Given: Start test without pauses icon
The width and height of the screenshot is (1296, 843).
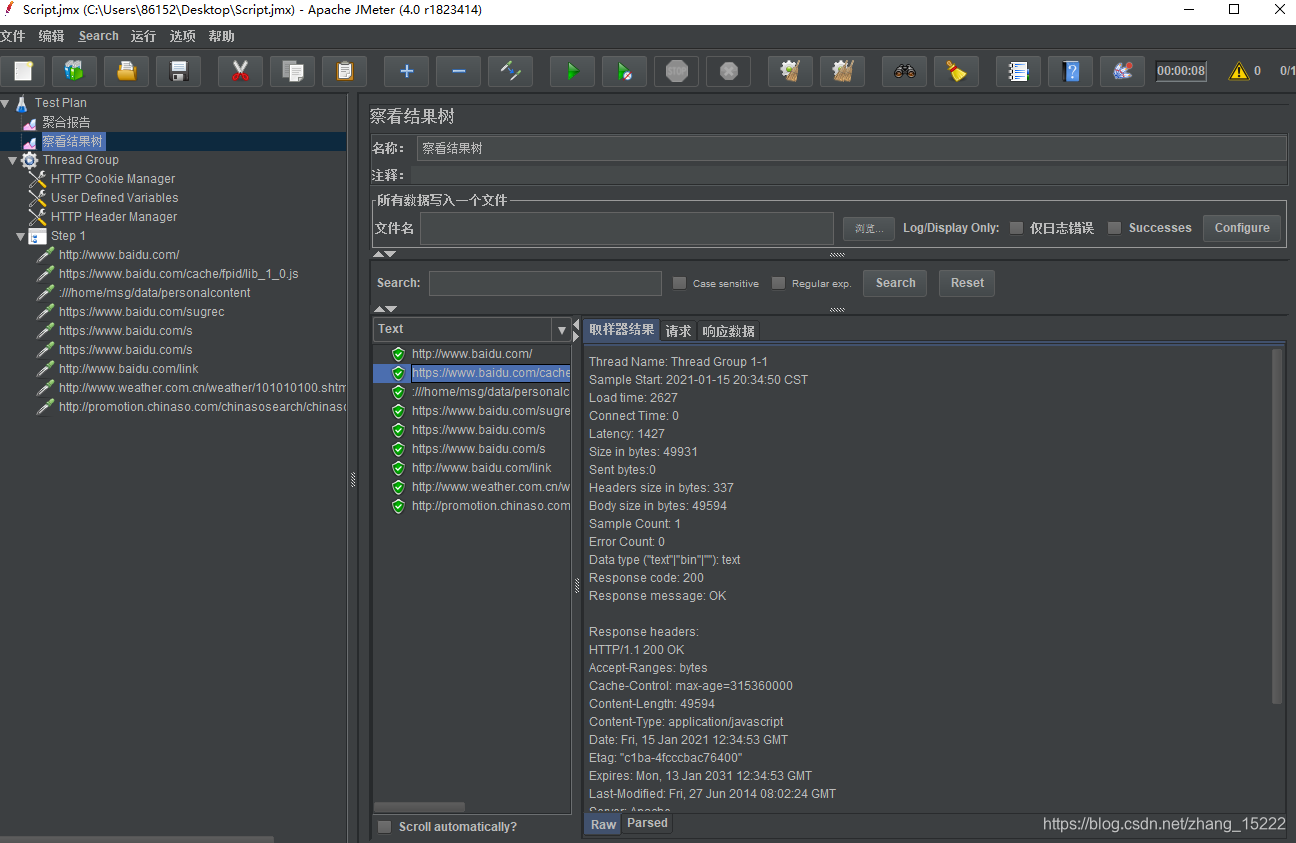Looking at the screenshot, I should (624, 71).
